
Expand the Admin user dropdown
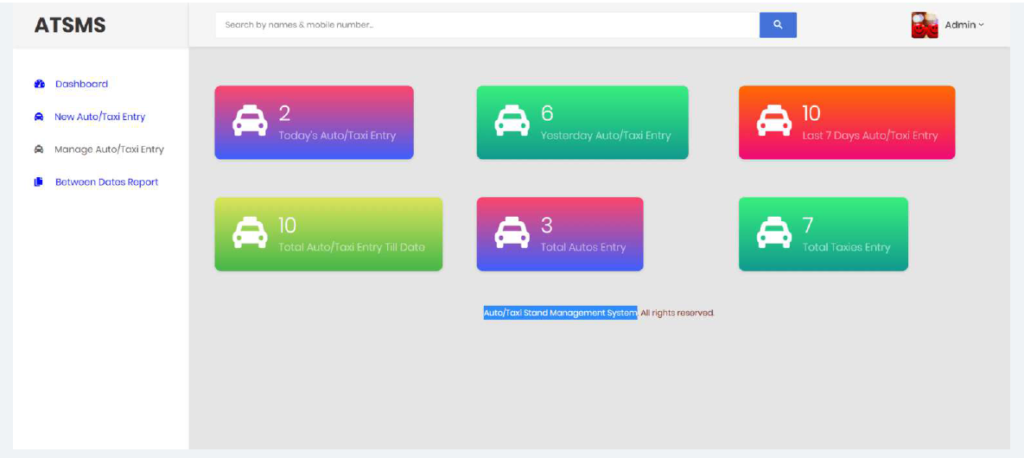[x=965, y=25]
